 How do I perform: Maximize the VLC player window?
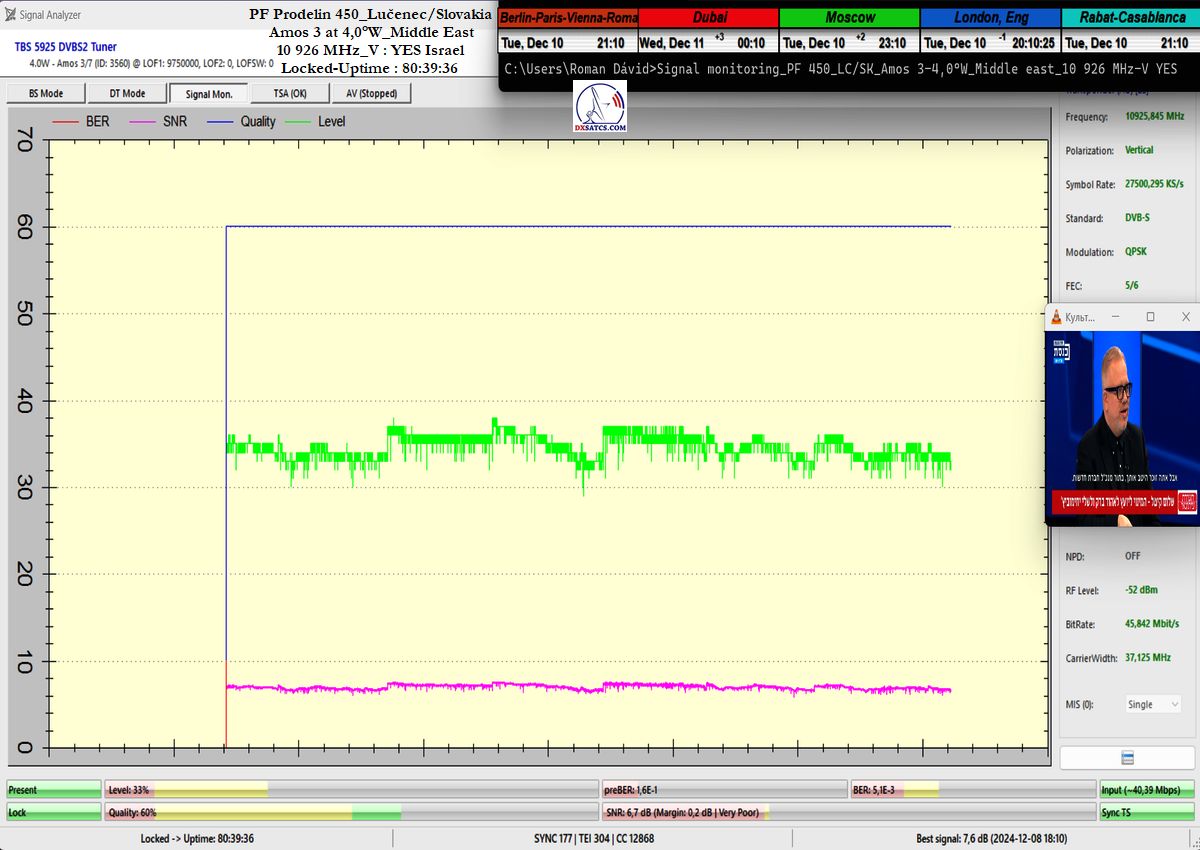pos(1150,317)
